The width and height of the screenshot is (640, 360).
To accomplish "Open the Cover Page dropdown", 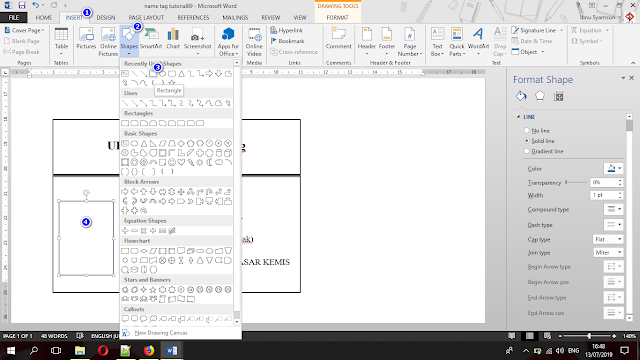I will tap(24, 30).
